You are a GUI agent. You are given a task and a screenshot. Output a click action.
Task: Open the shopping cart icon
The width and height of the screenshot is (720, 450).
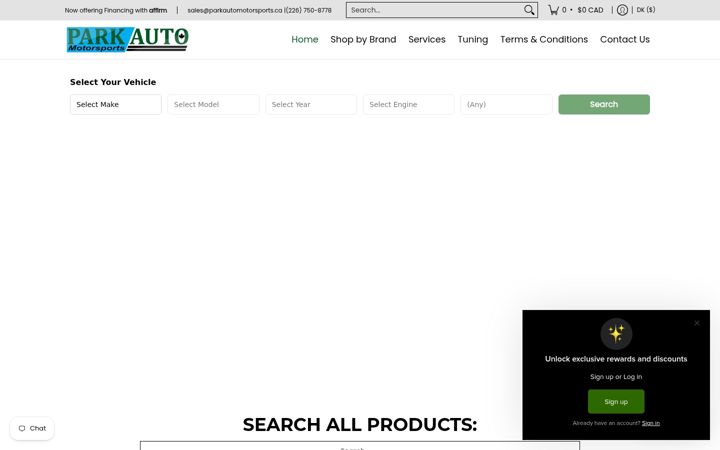tap(553, 10)
